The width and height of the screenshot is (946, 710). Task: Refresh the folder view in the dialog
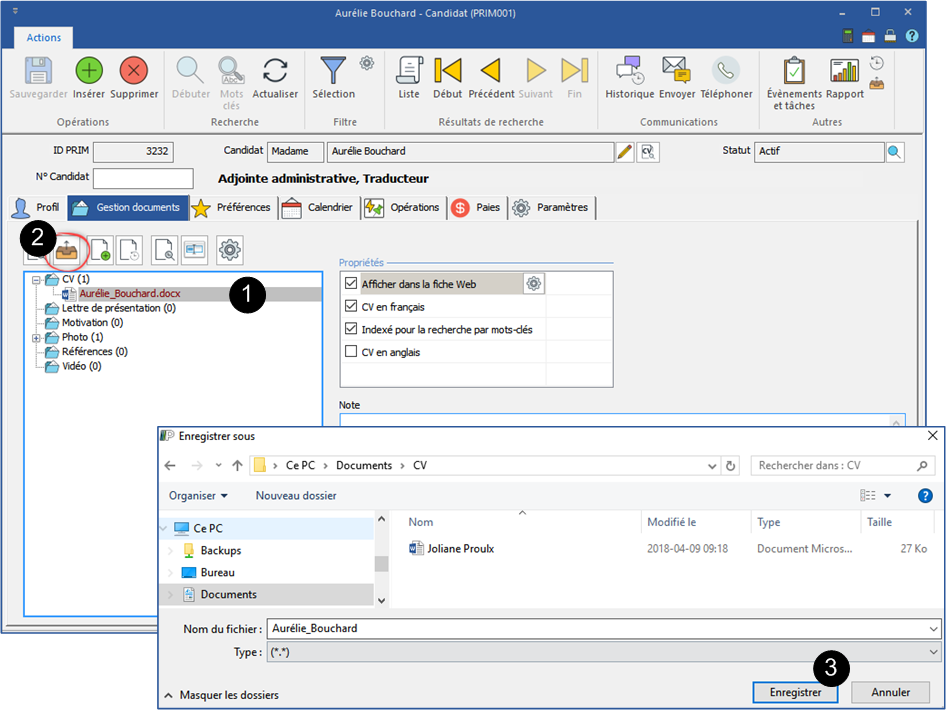(730, 466)
